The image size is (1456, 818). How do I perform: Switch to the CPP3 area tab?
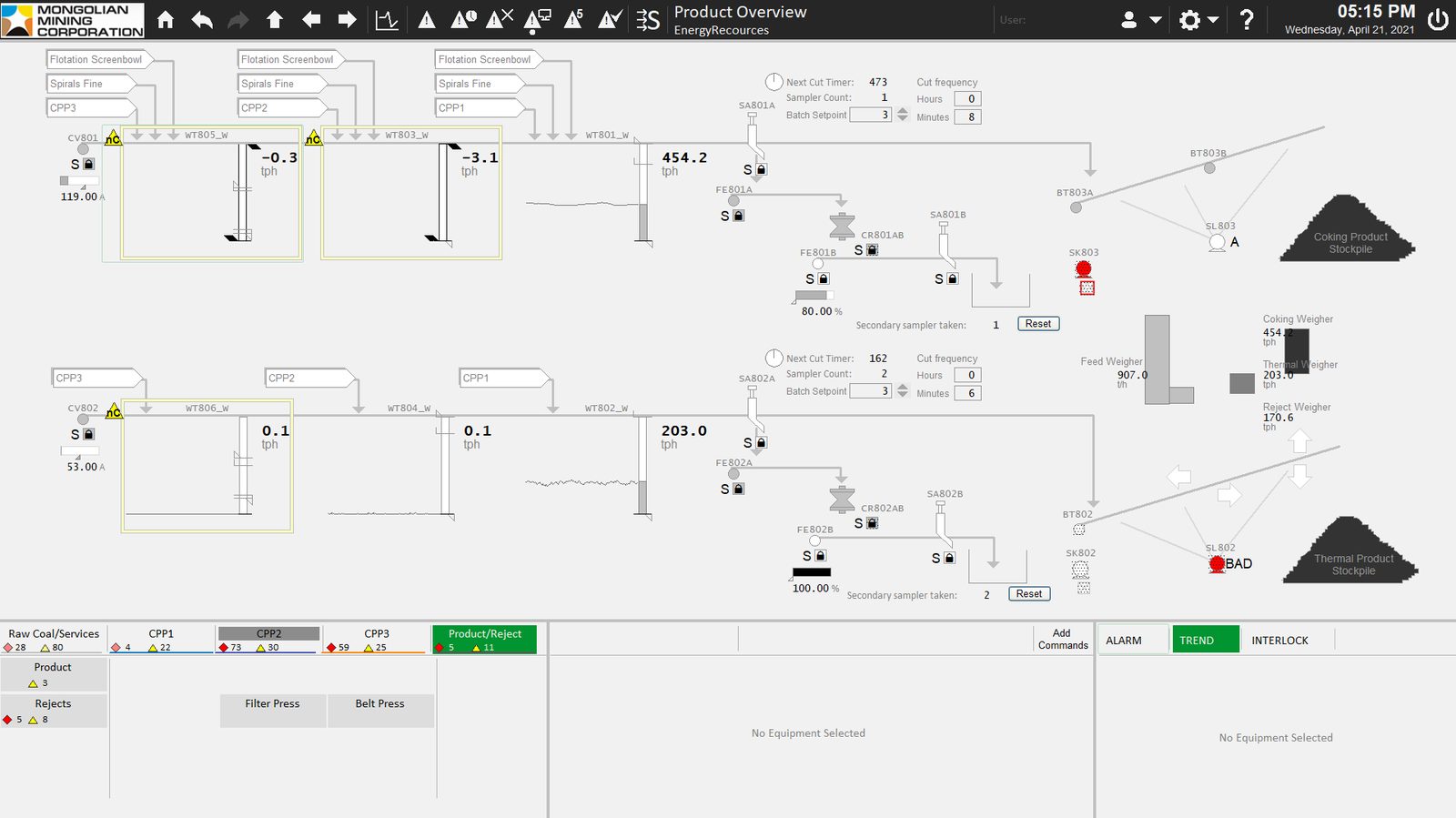pyautogui.click(x=377, y=639)
